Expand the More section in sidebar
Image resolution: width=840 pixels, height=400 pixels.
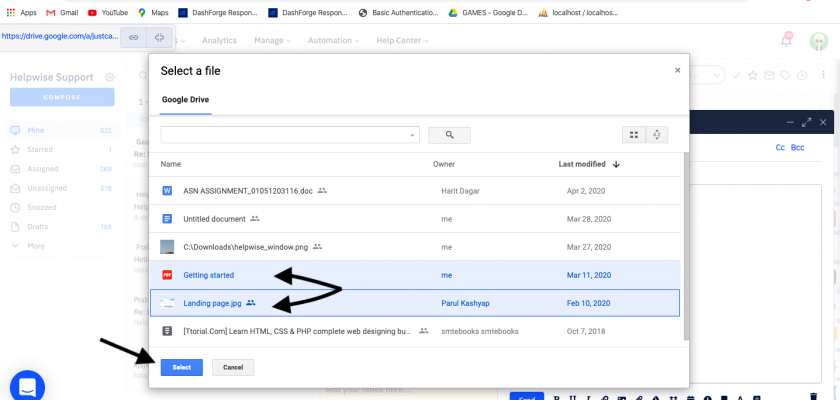pyautogui.click(x=36, y=245)
